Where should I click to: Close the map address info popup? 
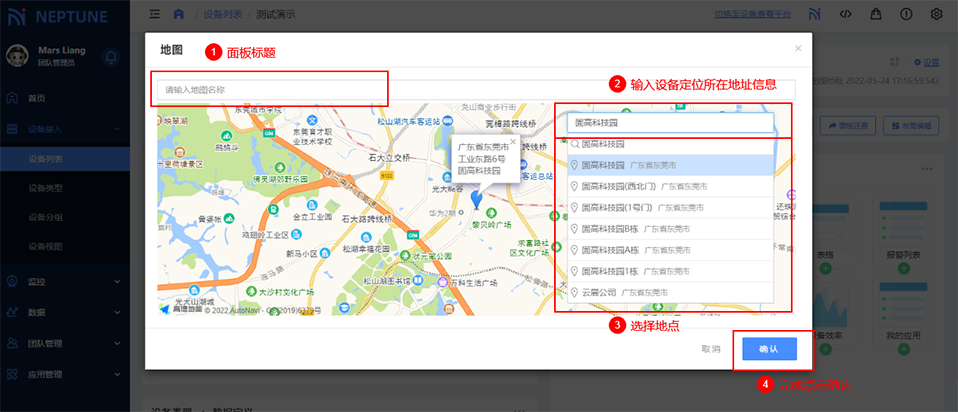[x=513, y=141]
